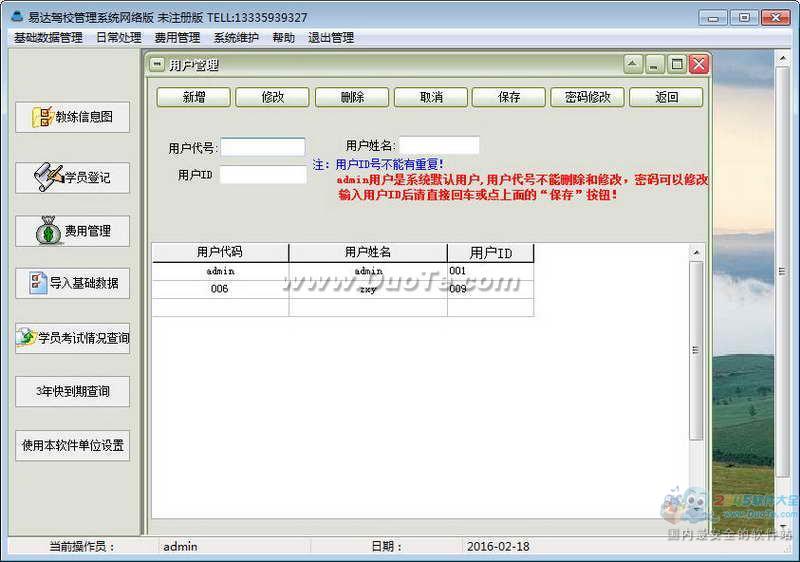Click the 用户姓名 text field

click(x=439, y=146)
